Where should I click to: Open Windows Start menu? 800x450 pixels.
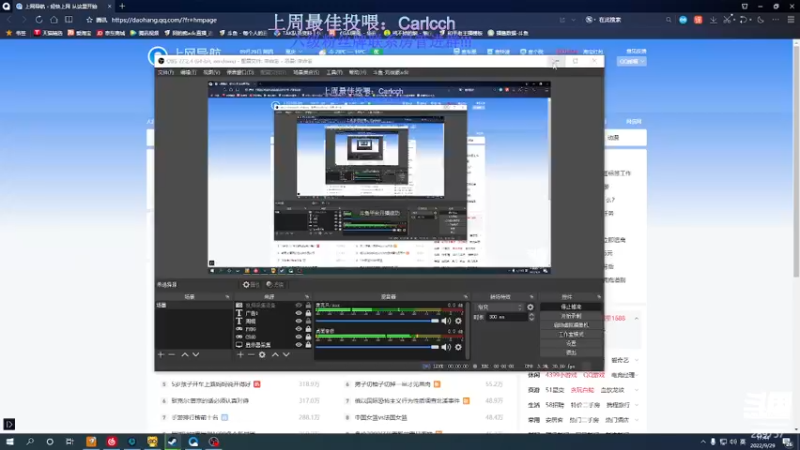pyautogui.click(x=10, y=442)
